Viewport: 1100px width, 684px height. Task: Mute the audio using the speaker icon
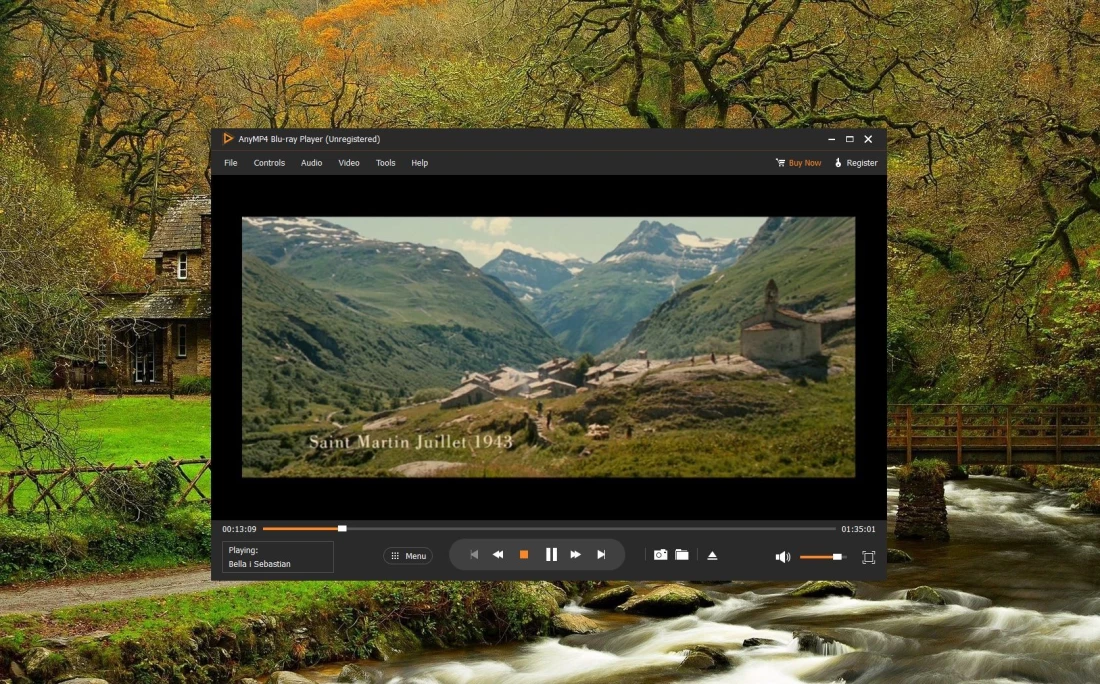tap(782, 557)
